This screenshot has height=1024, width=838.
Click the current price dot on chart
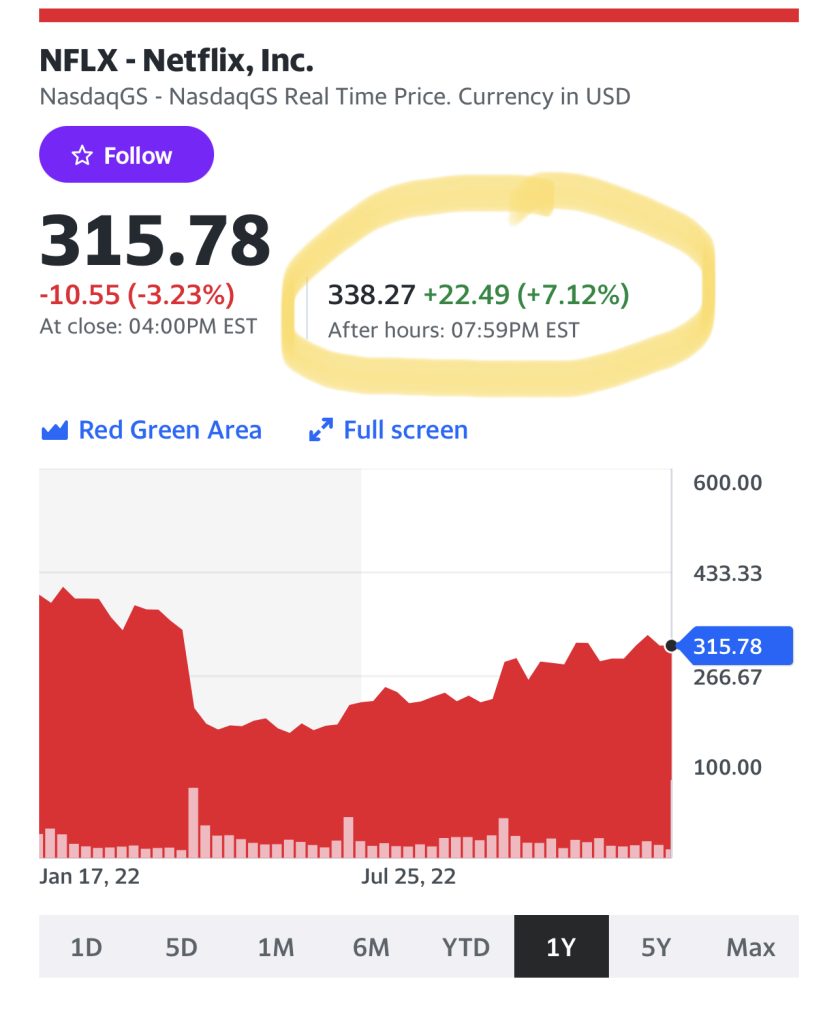pyautogui.click(x=671, y=646)
